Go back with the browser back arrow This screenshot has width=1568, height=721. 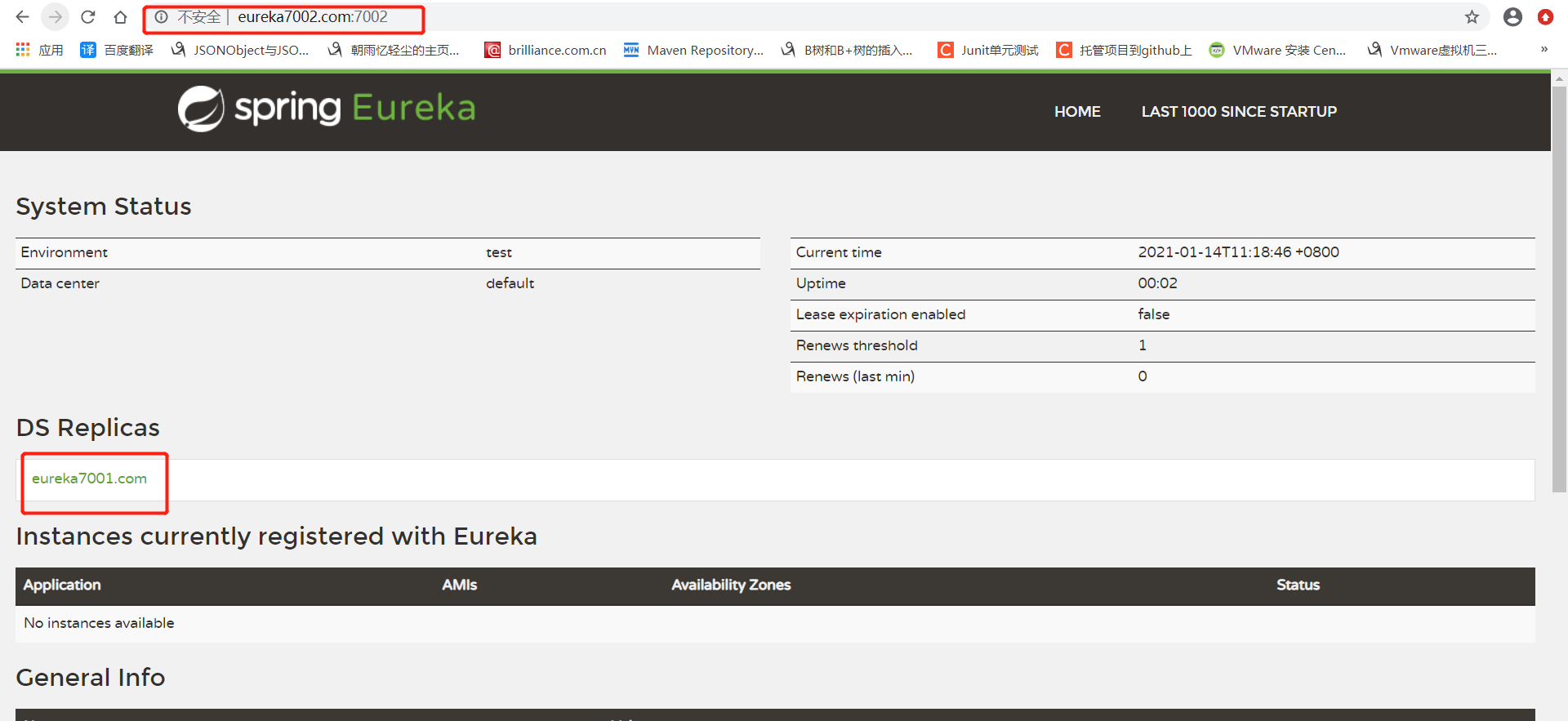pyautogui.click(x=22, y=17)
